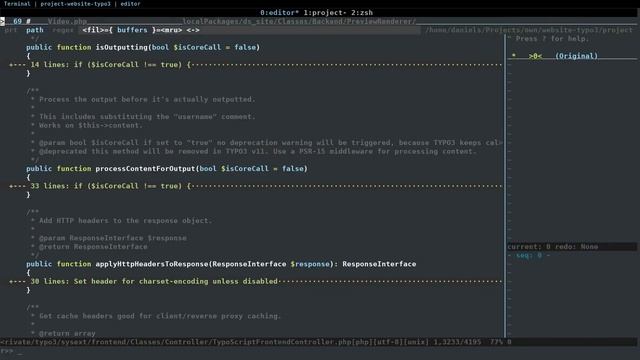Screen dimensions: 640x360
Task: Expand the folded 14 lines block
Action: tap(256, 65)
